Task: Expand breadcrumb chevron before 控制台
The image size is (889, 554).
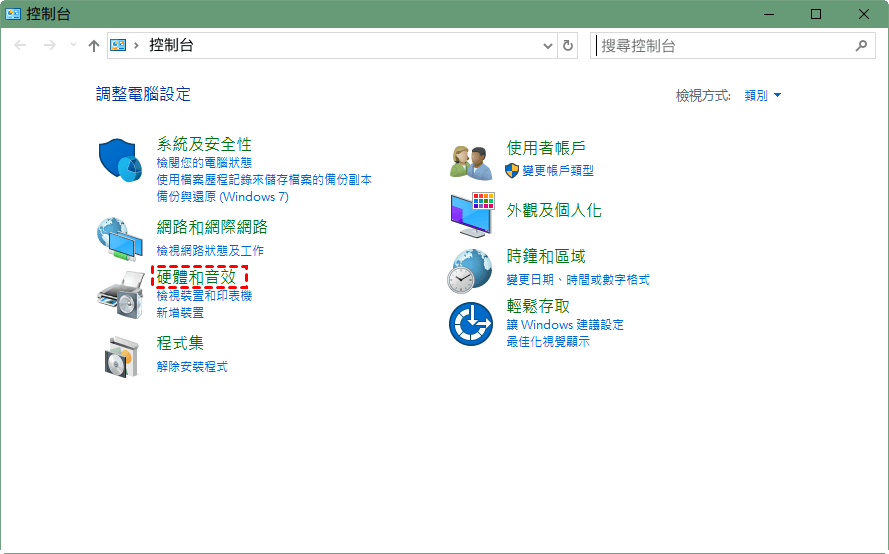Action: [x=136, y=45]
